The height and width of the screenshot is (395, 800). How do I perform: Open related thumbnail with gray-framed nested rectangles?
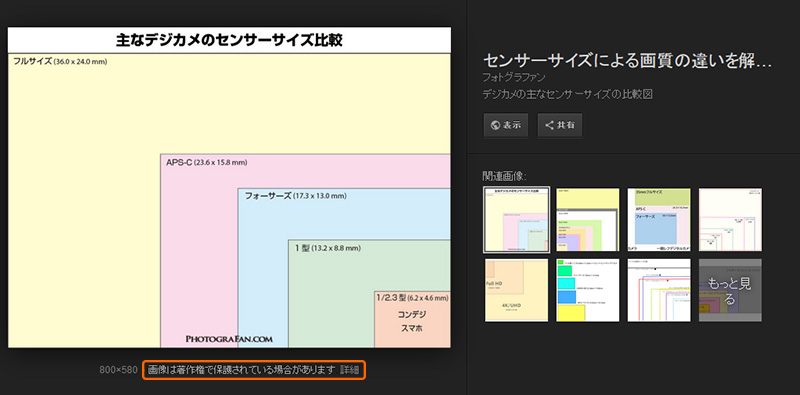[x=588, y=219]
